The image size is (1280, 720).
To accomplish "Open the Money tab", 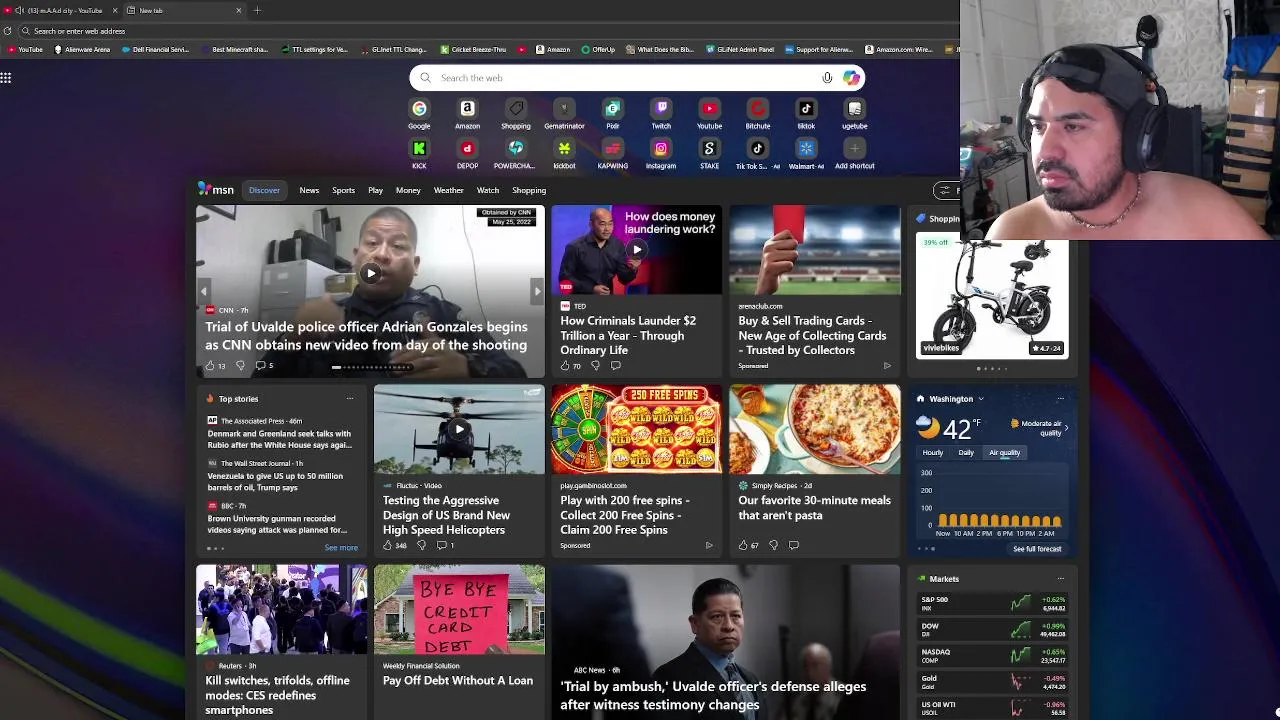I will [x=408, y=190].
